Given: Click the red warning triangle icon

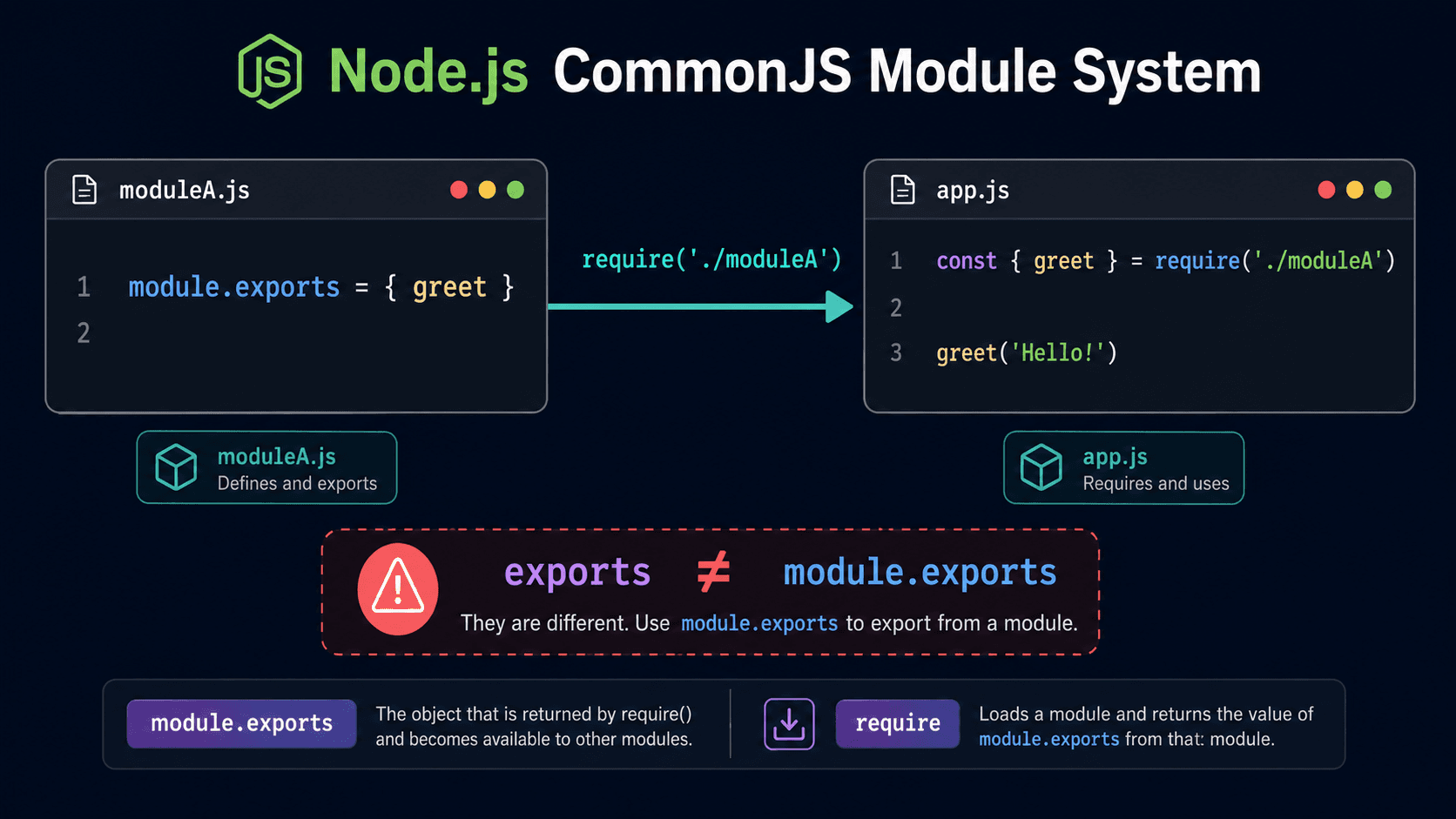Looking at the screenshot, I should tap(398, 589).
